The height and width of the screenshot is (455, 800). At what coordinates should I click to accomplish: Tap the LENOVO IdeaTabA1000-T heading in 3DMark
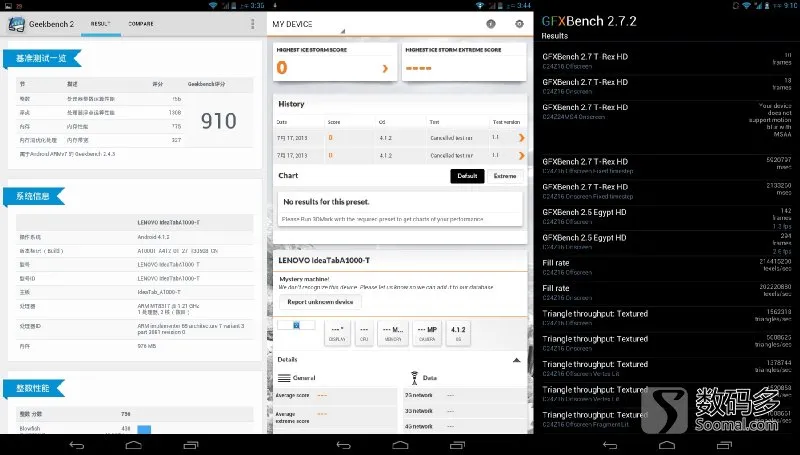coord(324,260)
